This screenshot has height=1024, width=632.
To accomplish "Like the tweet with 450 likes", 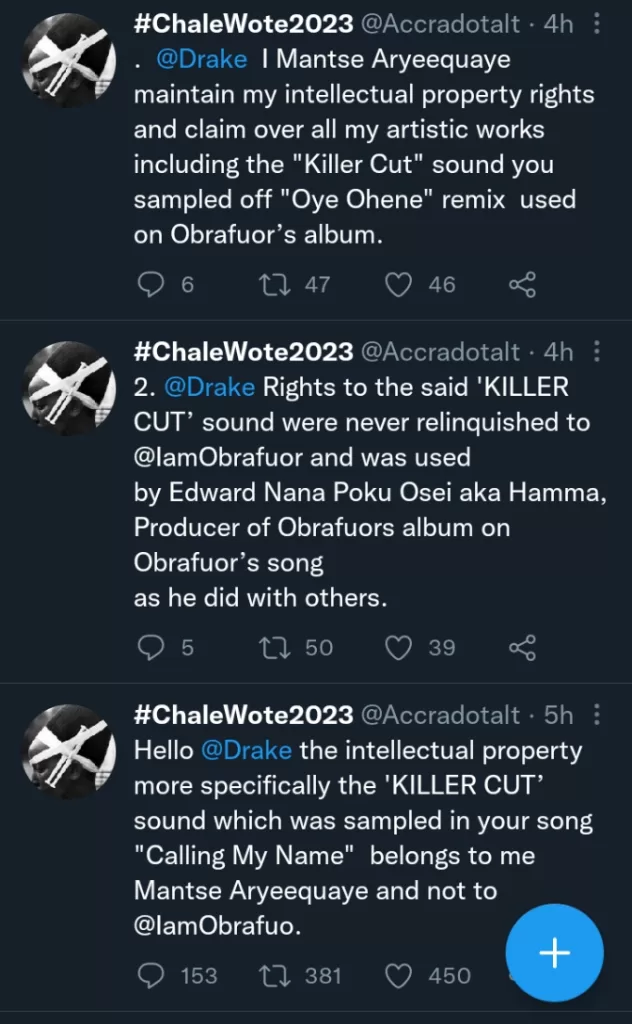I will (x=399, y=975).
